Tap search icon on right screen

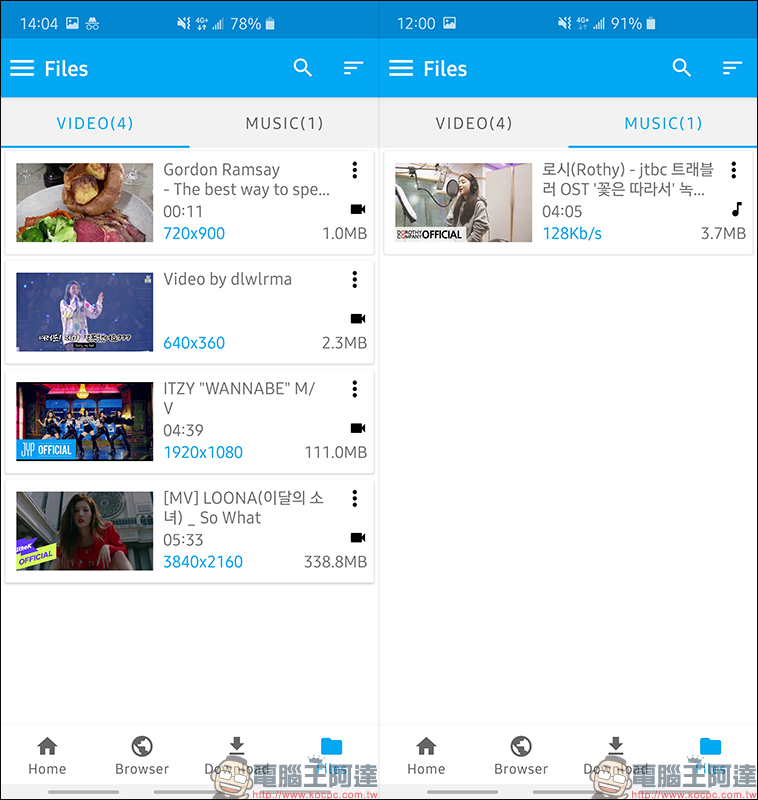682,68
